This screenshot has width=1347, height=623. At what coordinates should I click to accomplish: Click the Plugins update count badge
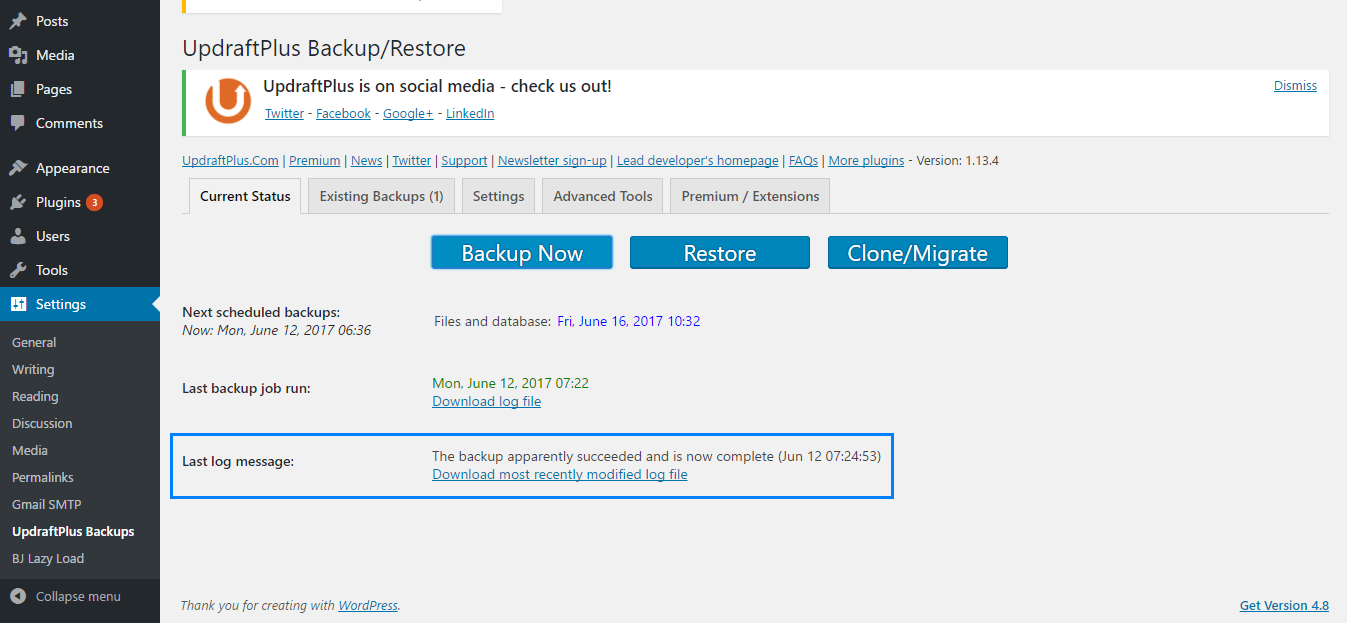(x=94, y=202)
